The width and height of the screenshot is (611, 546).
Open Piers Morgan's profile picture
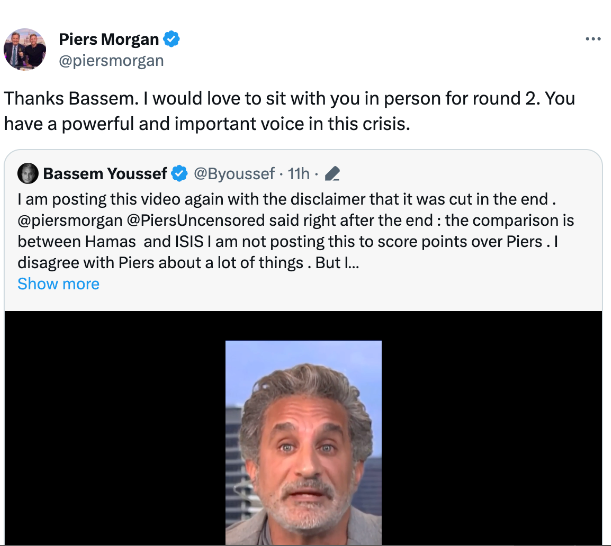point(25,49)
